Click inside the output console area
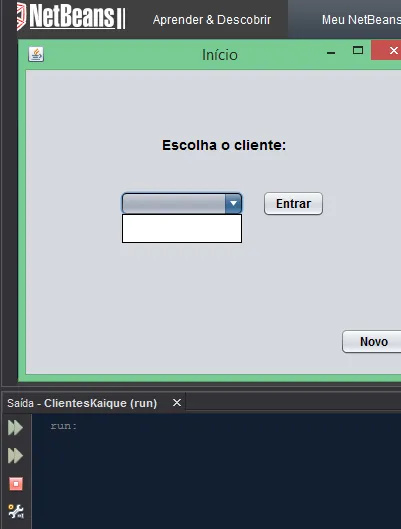The height and width of the screenshot is (529, 401). [217, 472]
